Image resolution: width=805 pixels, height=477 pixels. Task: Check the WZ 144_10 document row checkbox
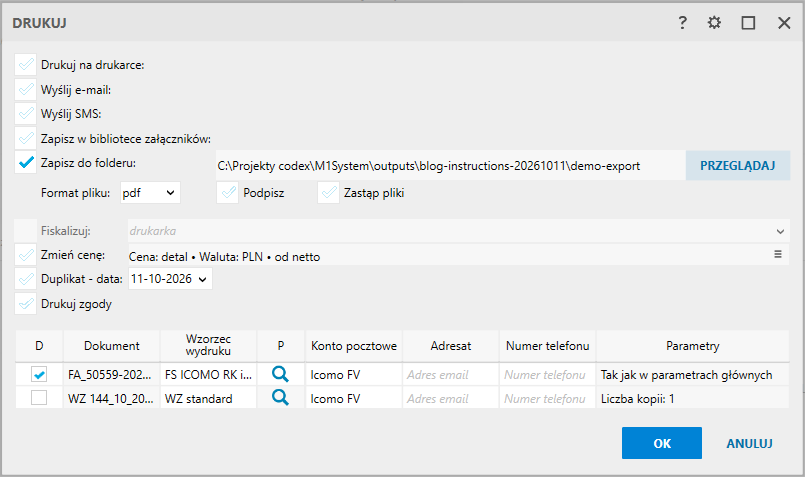click(39, 398)
